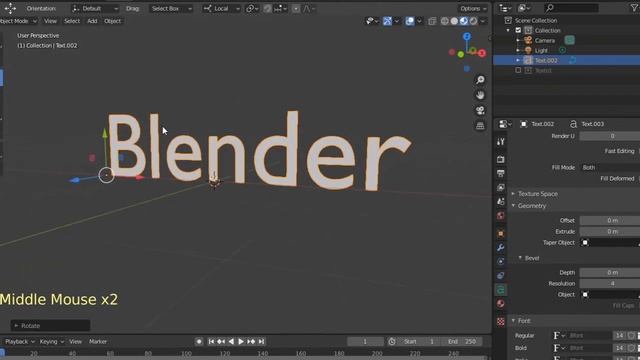Image resolution: width=640 pixels, height=360 pixels.
Task: Toggle viewport overlays button
Action: 409,21
